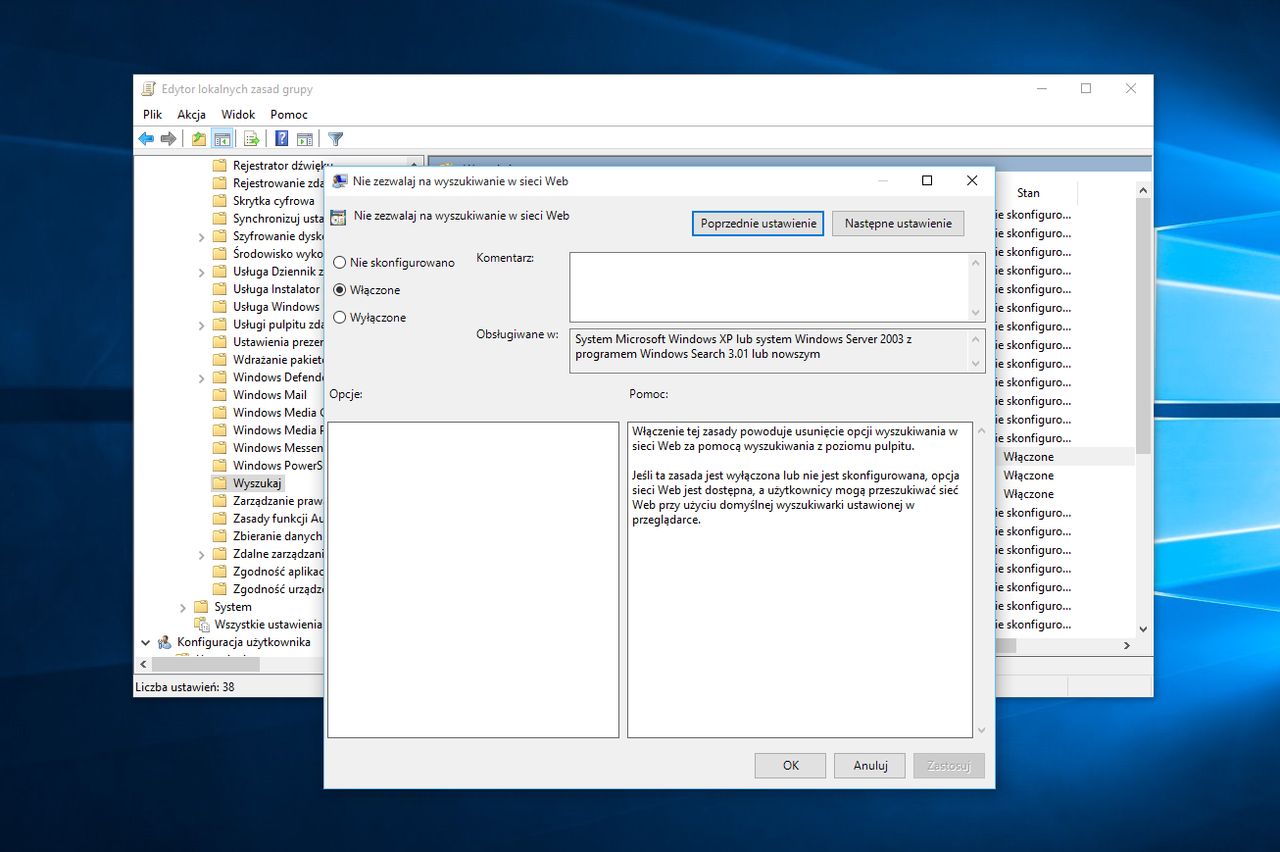
Task: Click the Filter funnel icon
Action: tap(336, 139)
